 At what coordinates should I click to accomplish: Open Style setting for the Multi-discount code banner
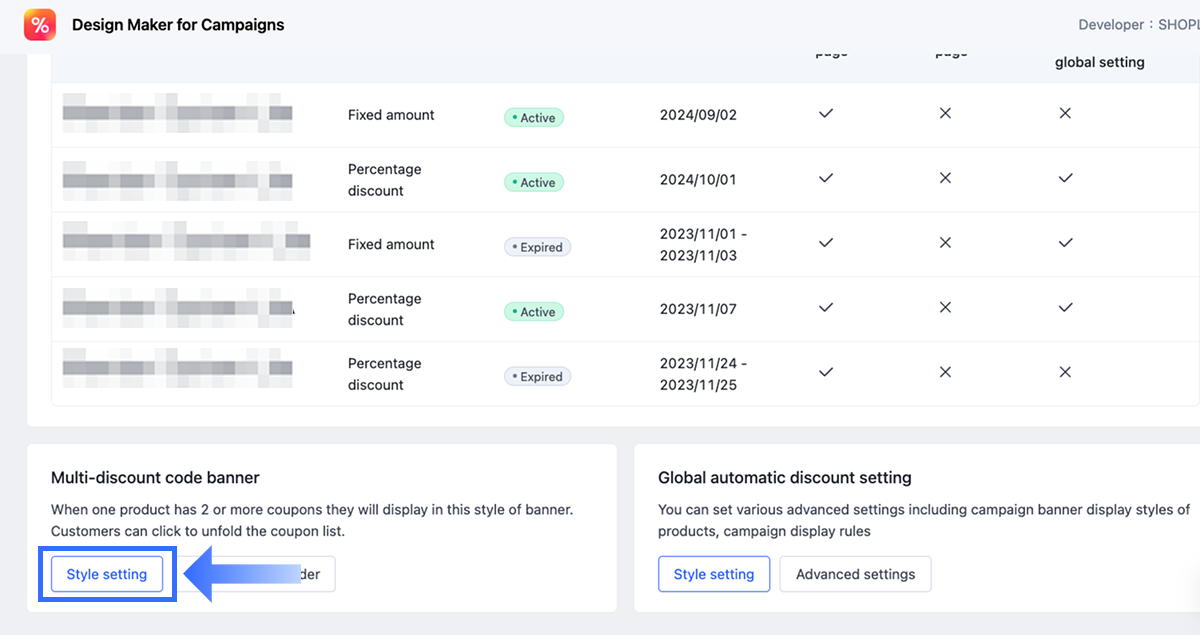tap(107, 574)
